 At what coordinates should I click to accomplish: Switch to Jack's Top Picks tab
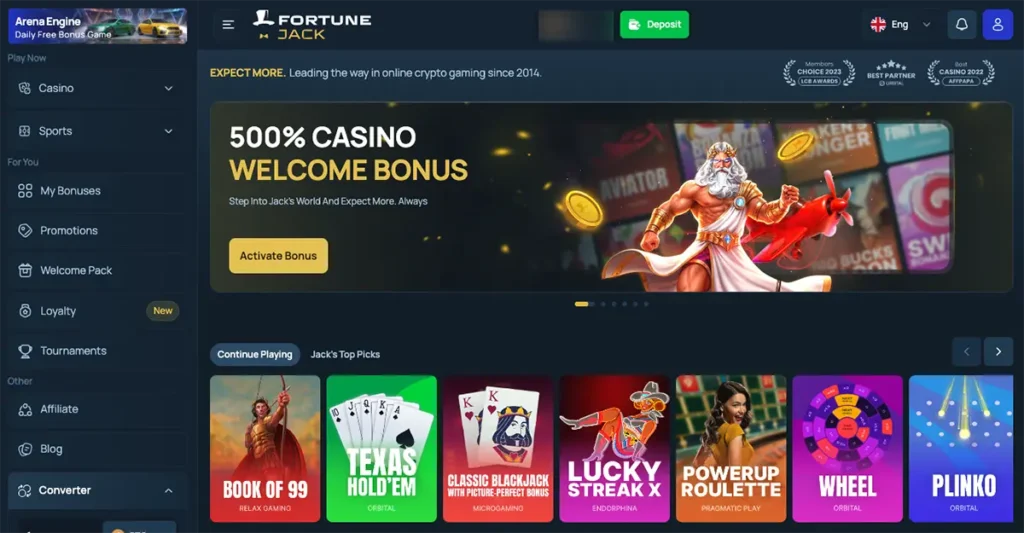345,354
